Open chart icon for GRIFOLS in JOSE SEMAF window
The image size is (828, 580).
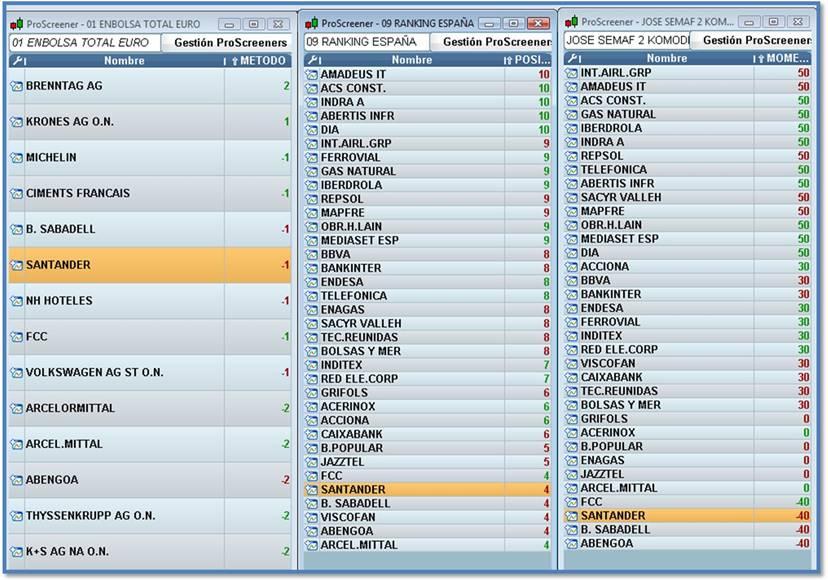571,419
